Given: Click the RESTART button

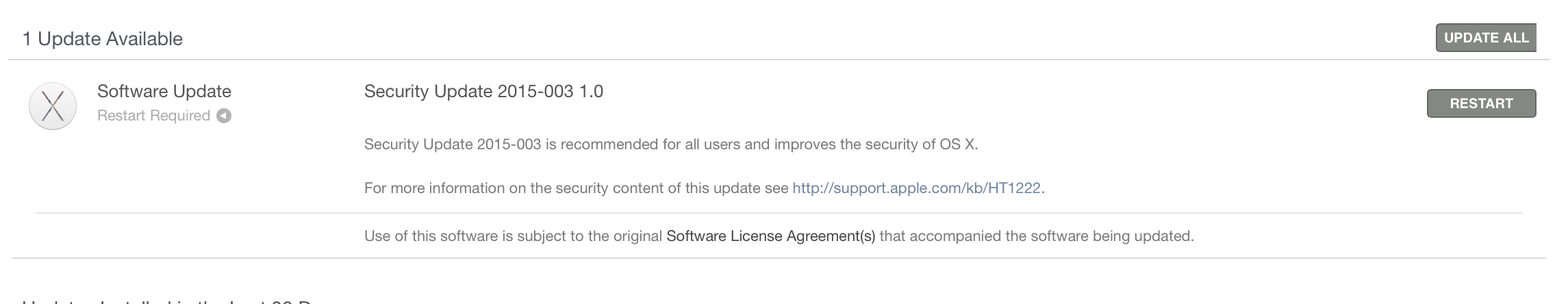Looking at the screenshot, I should click(1481, 103).
